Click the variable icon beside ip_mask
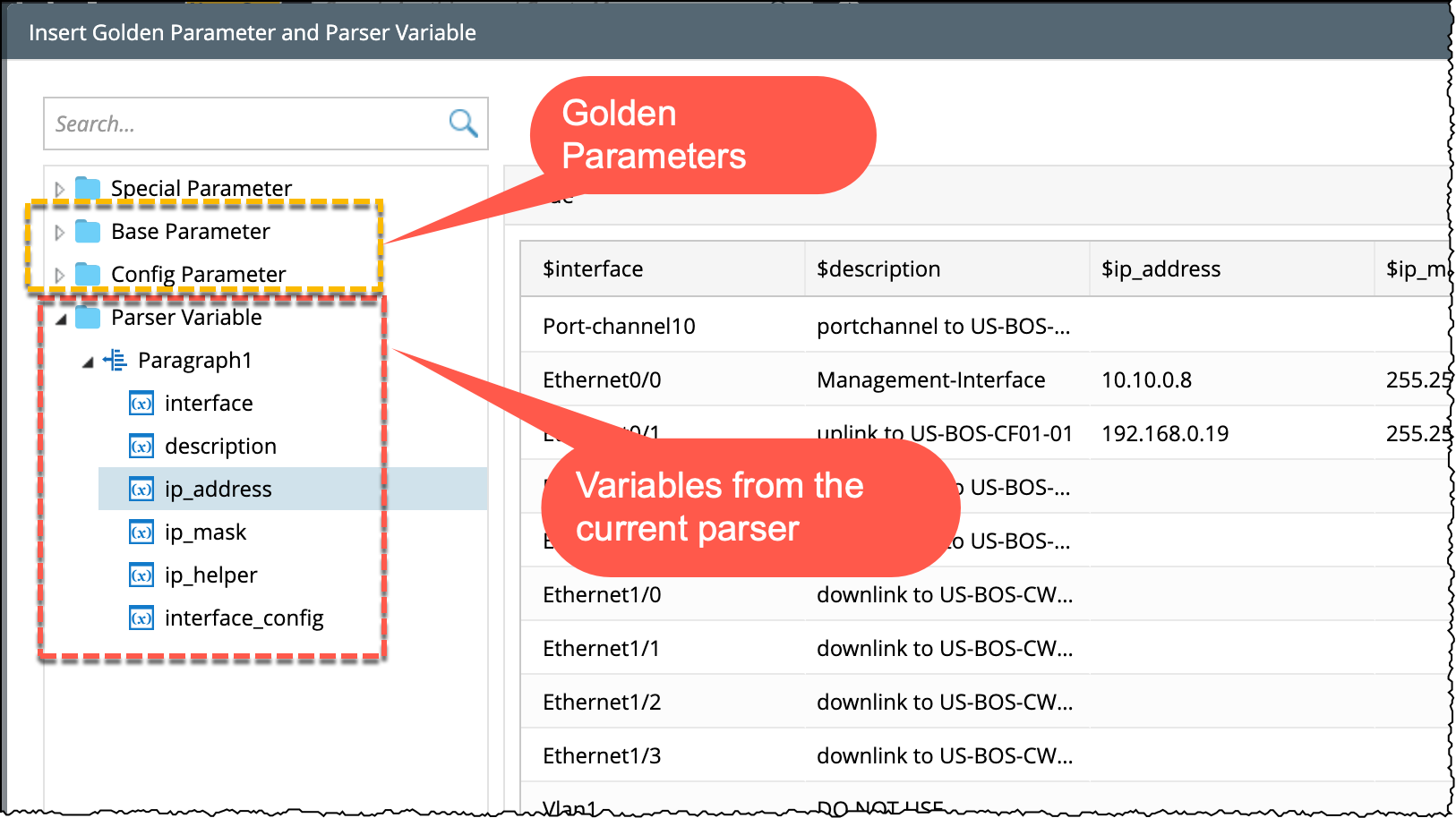The width and height of the screenshot is (1456, 818). click(x=141, y=533)
